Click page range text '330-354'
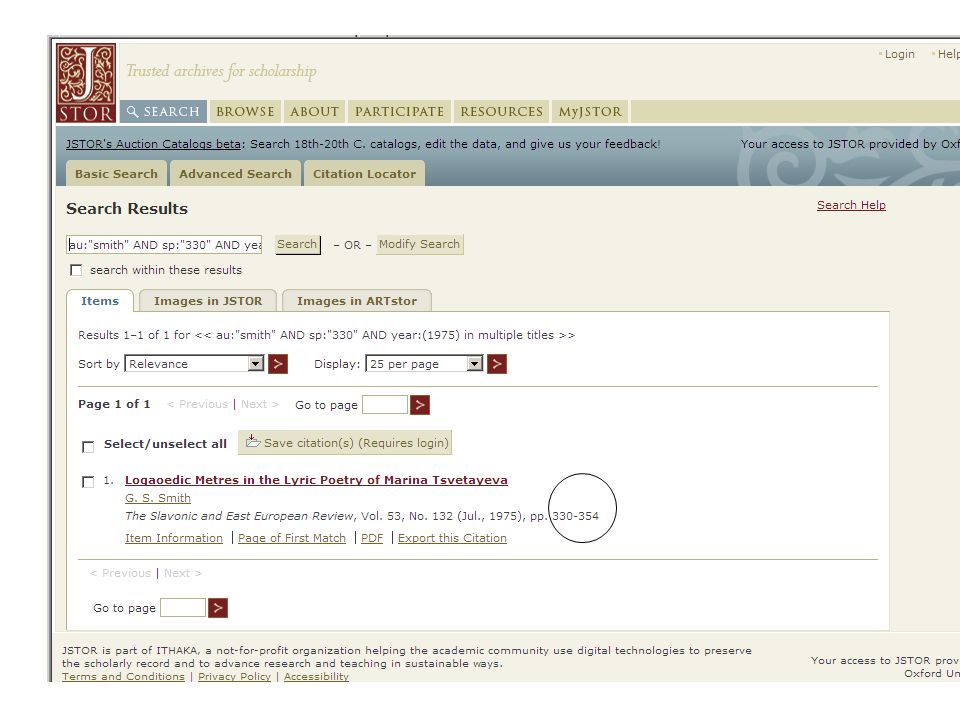This screenshot has width=960, height=720. pyautogui.click(x=575, y=516)
